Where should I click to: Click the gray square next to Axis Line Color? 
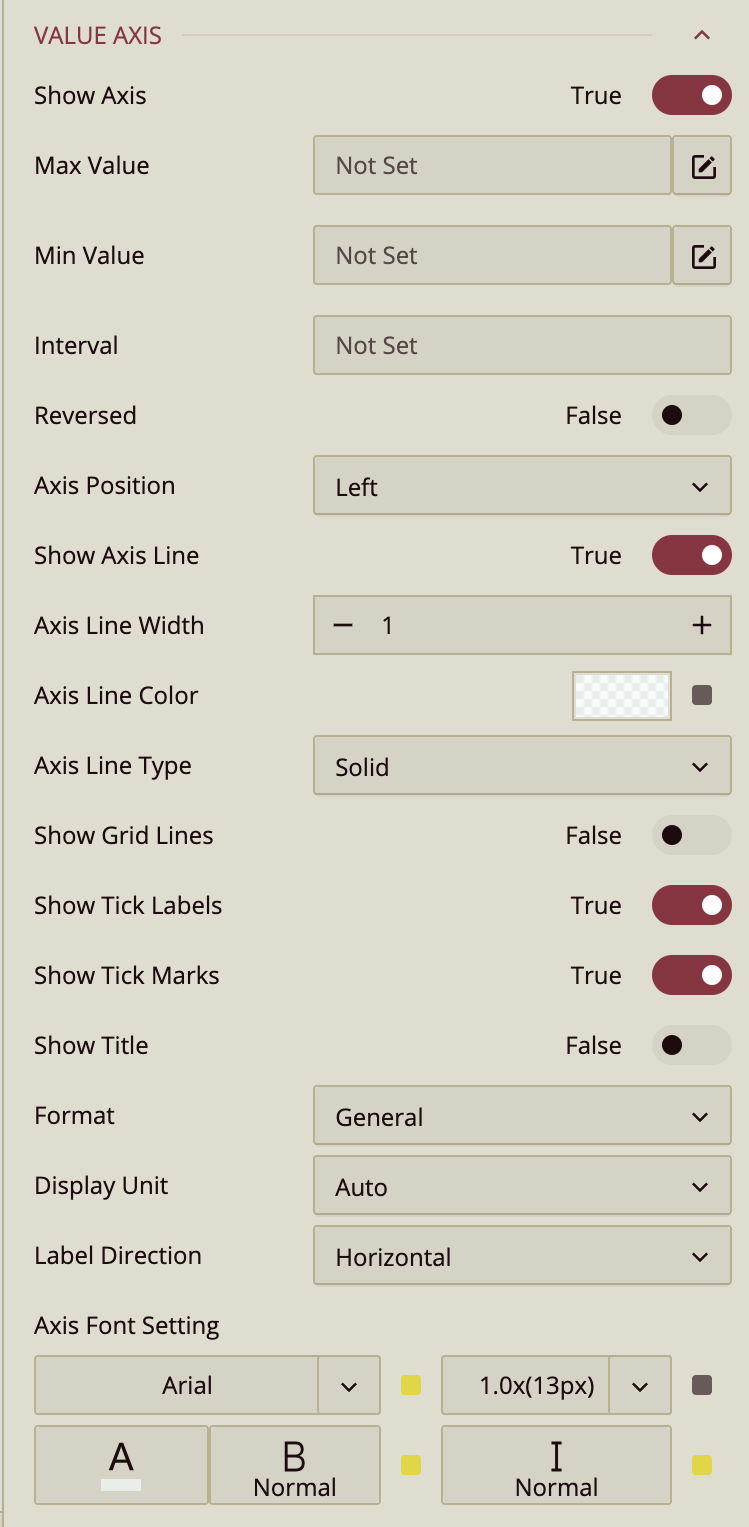pyautogui.click(x=702, y=695)
